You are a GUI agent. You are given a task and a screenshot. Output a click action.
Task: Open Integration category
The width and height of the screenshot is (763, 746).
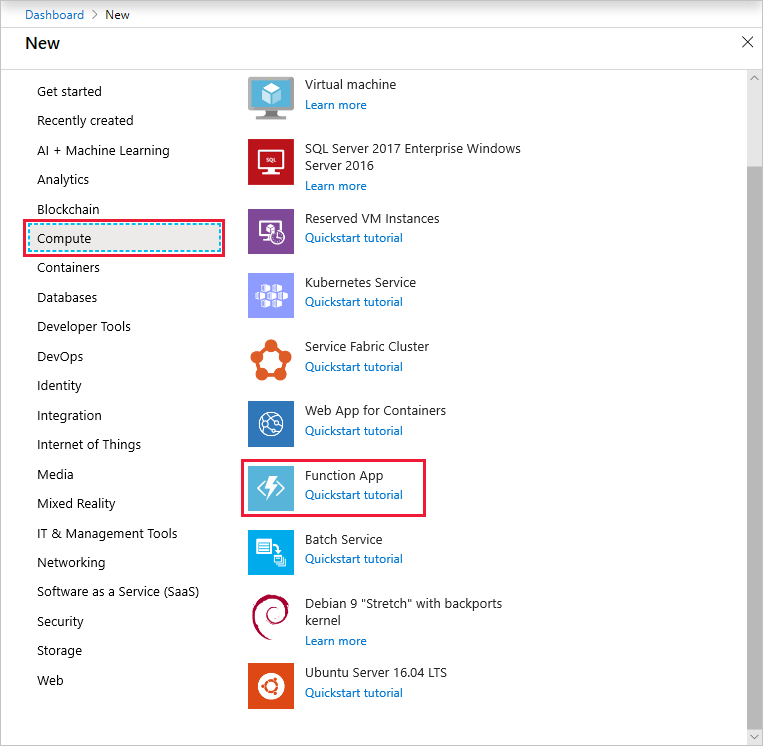click(69, 416)
